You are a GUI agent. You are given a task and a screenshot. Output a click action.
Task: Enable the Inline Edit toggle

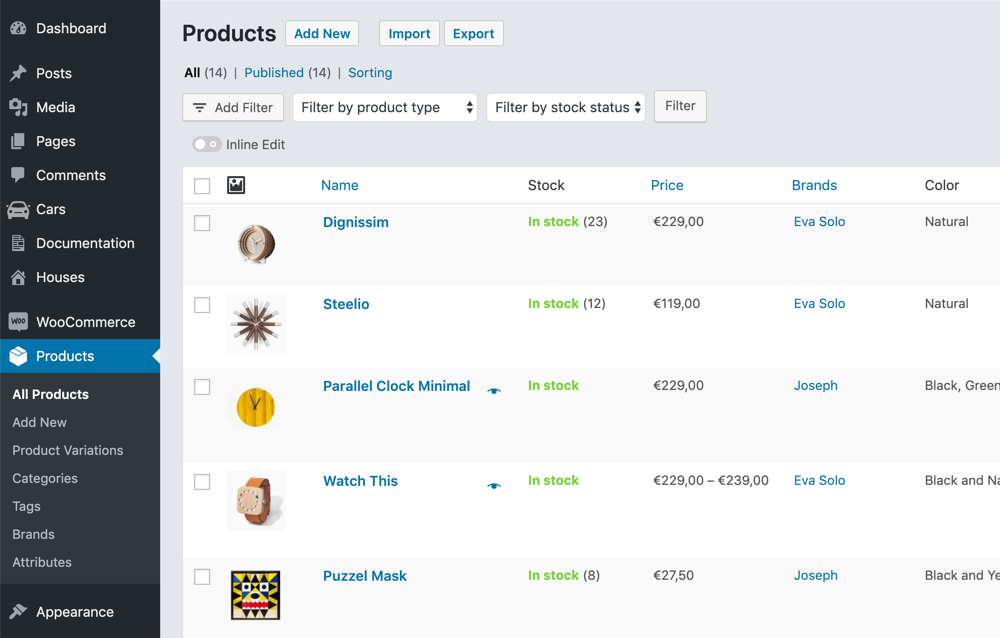[207, 145]
